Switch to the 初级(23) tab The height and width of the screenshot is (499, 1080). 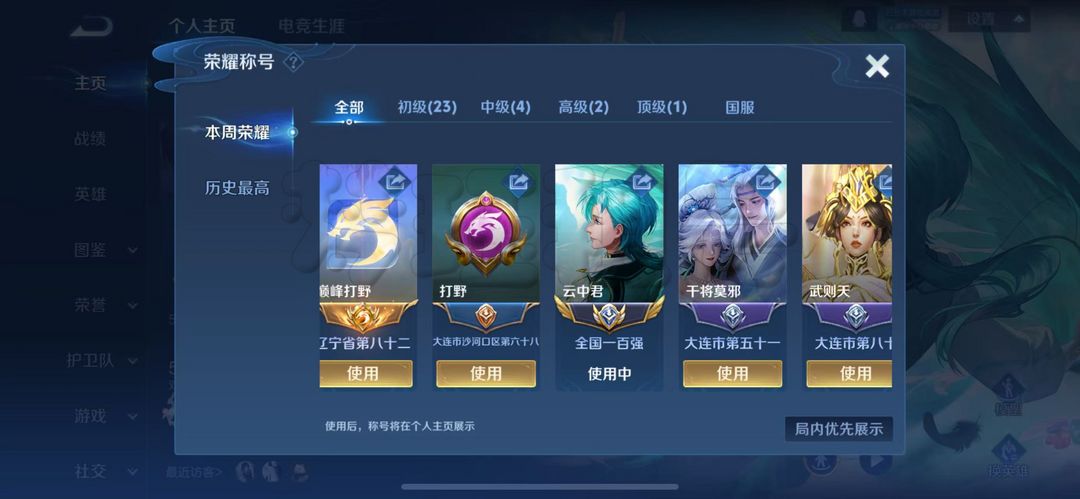pos(427,108)
